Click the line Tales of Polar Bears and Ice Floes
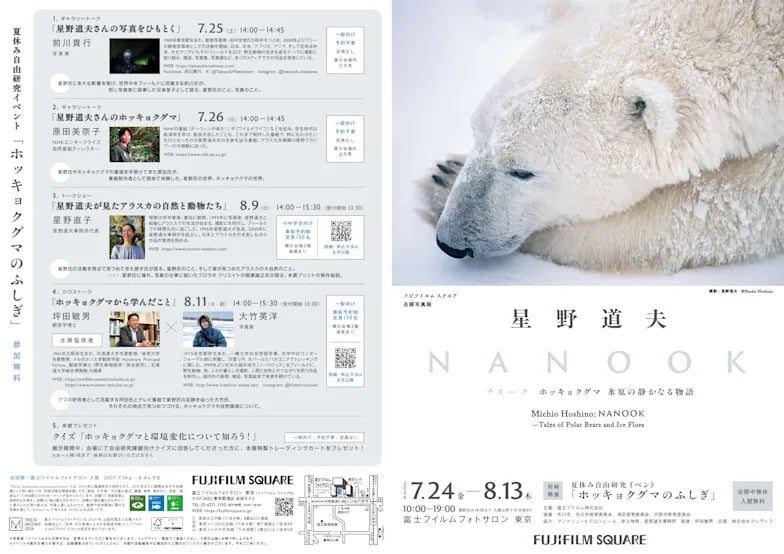Image resolution: width=784 pixels, height=554 pixels. tap(590, 424)
